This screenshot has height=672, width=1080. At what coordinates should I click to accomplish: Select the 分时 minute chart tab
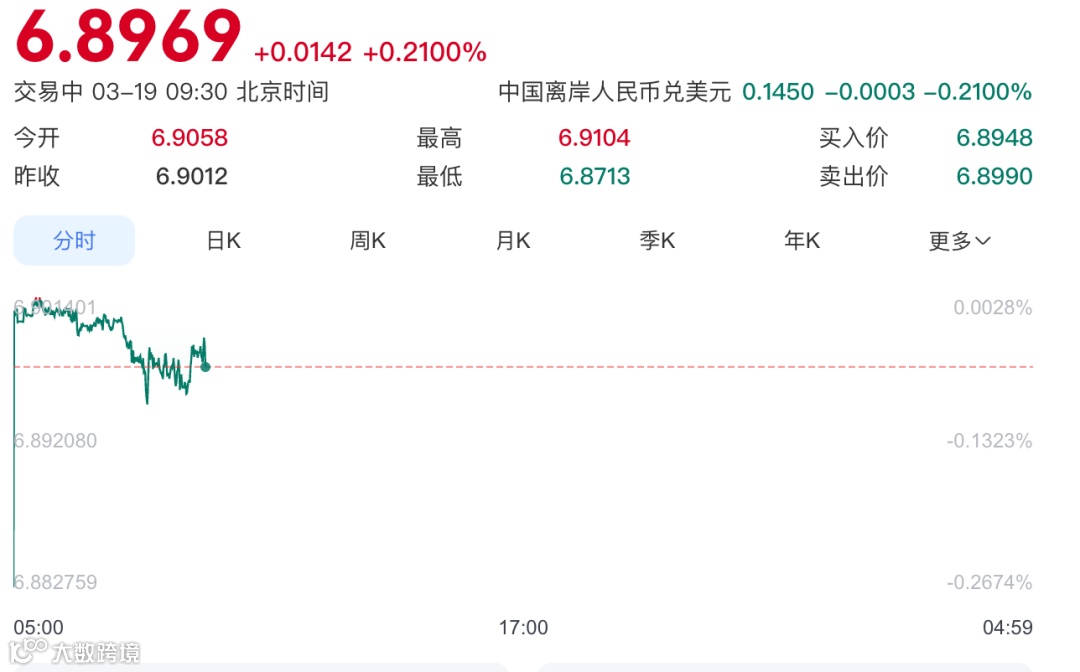point(73,240)
